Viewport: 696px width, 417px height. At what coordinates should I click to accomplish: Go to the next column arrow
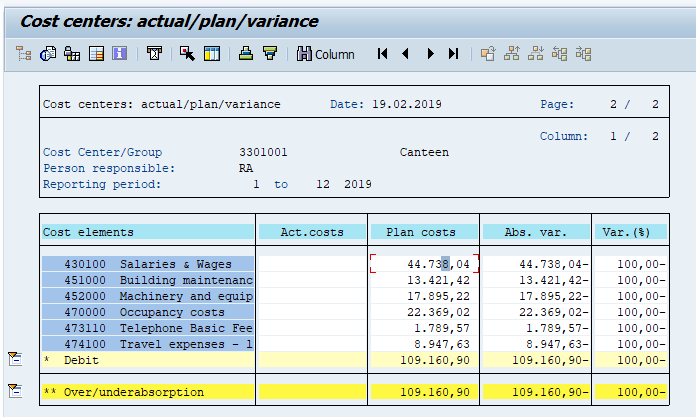[430, 54]
